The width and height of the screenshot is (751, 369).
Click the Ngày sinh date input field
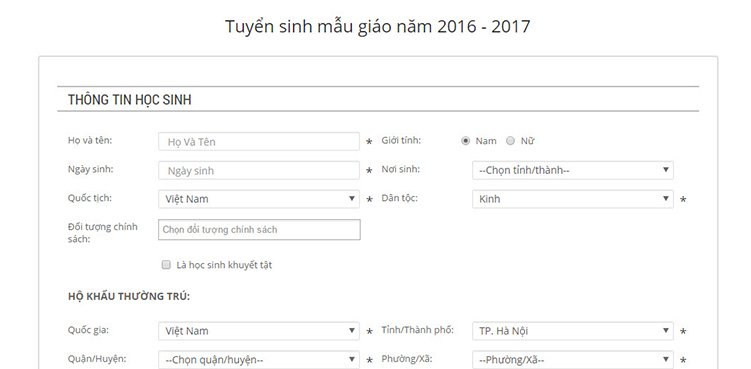[259, 171]
